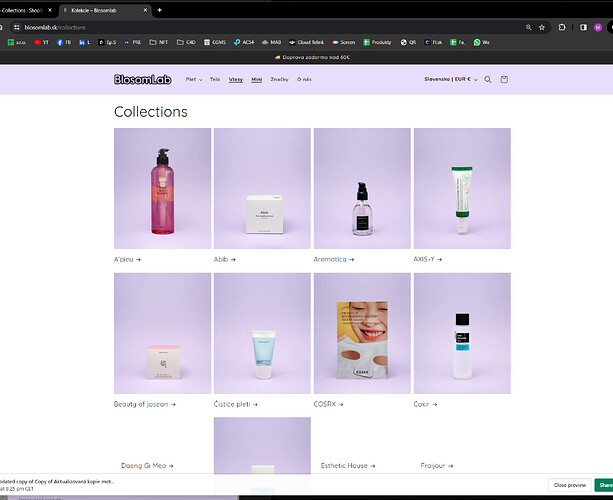Viewport: 613px width, 500px height.
Task: Open the Beauty of joseon collection link
Action: click(x=144, y=404)
